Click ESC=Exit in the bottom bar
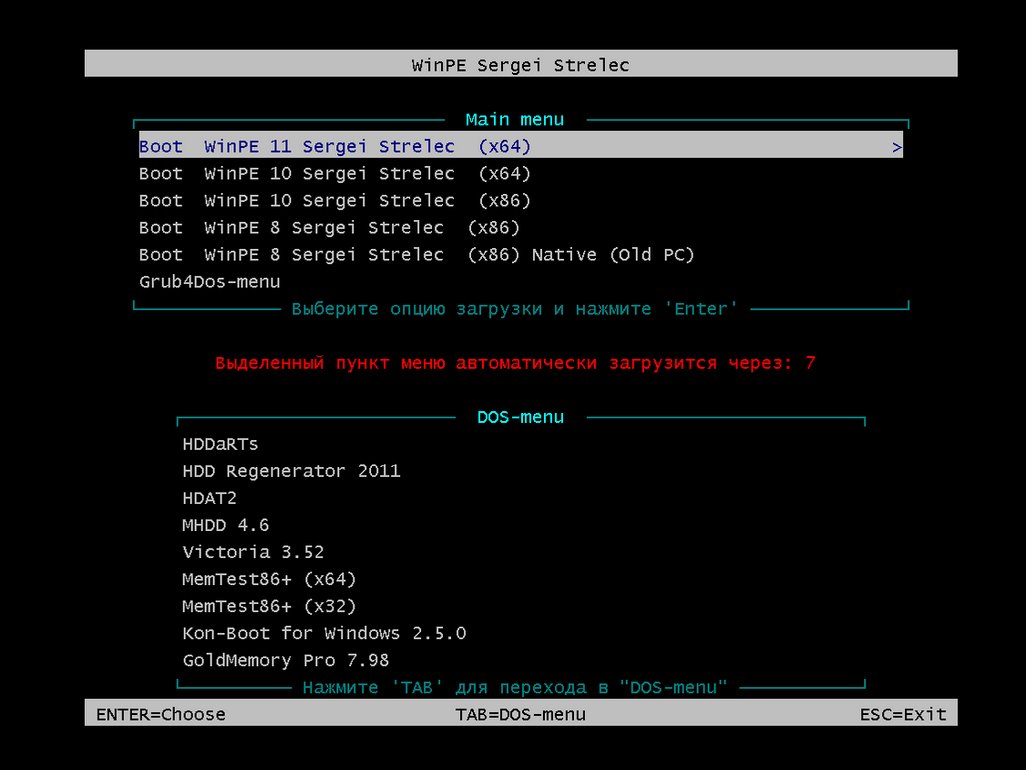Image resolution: width=1026 pixels, height=770 pixels. coord(903,714)
